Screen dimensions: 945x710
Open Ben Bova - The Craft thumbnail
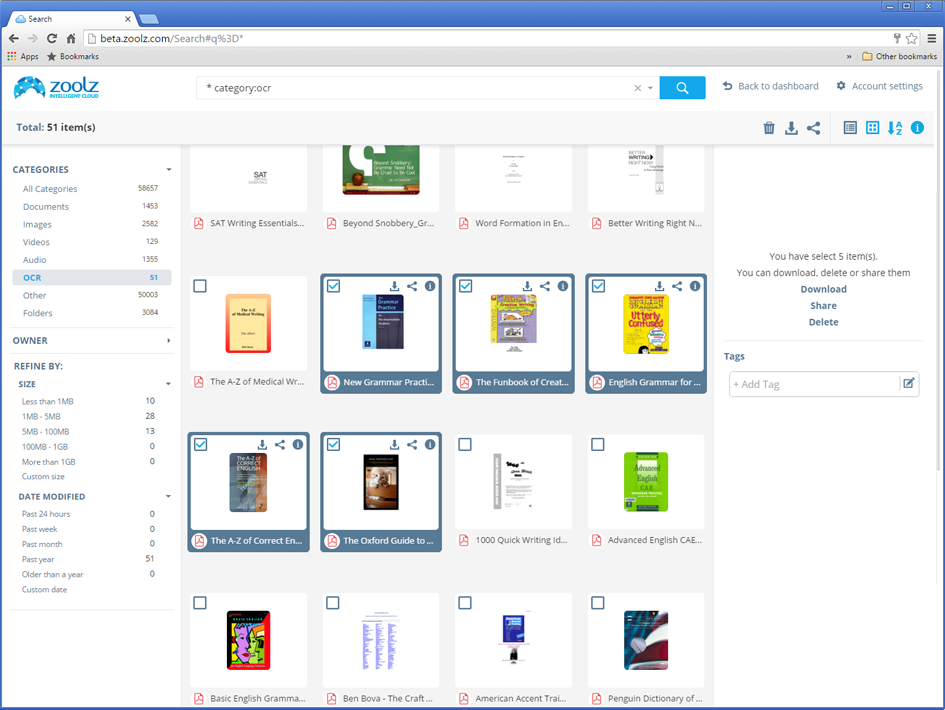coord(381,640)
